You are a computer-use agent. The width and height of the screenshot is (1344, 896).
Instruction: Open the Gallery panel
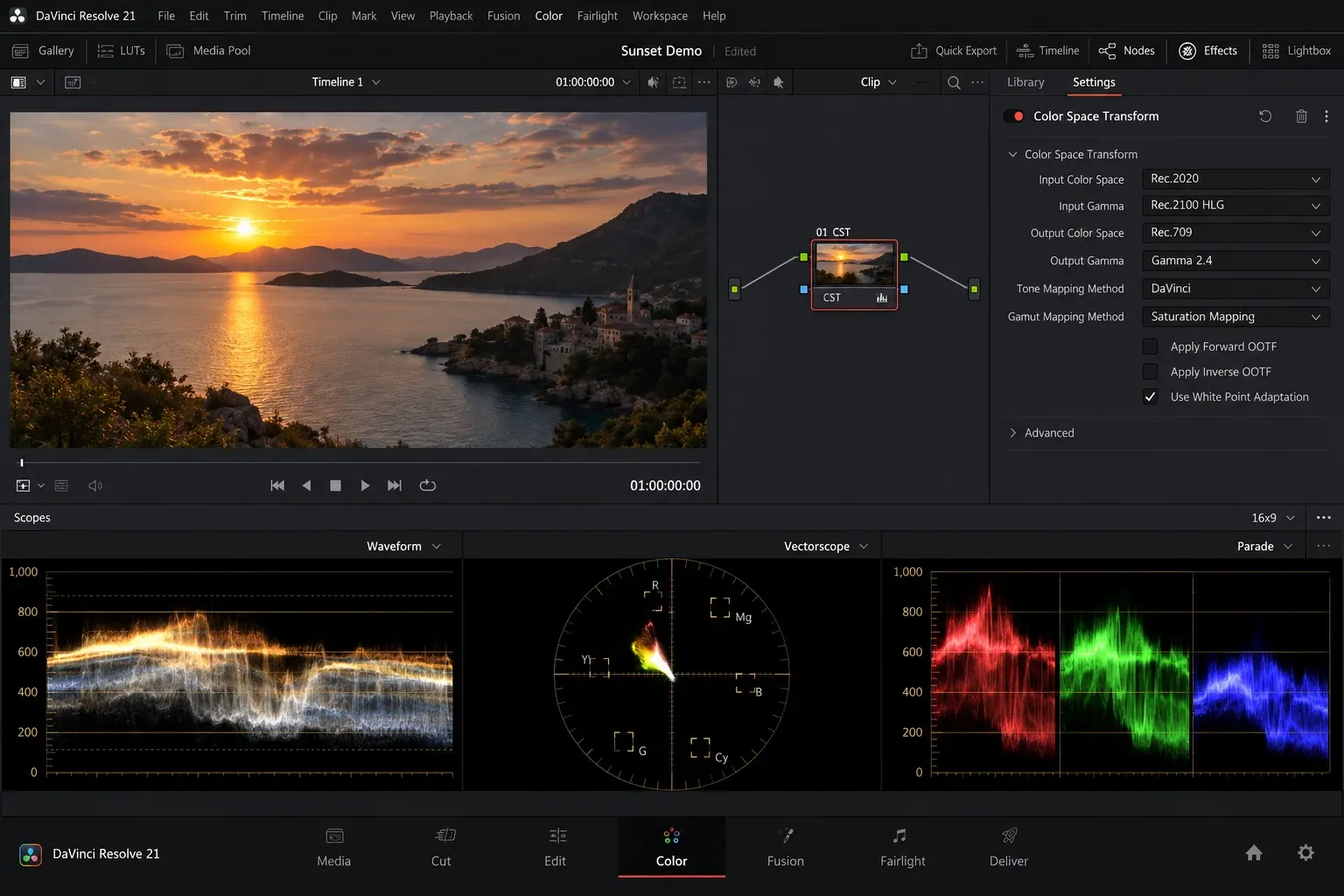pyautogui.click(x=44, y=51)
